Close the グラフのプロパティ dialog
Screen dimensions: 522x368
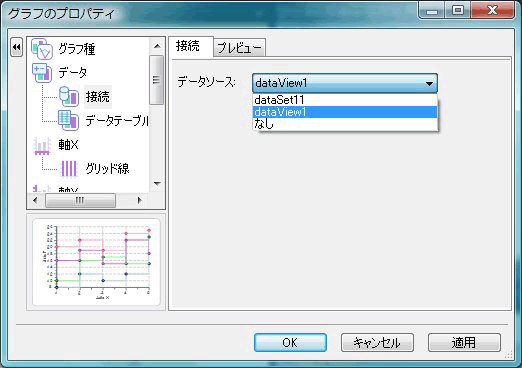pyautogui.click(x=492, y=11)
